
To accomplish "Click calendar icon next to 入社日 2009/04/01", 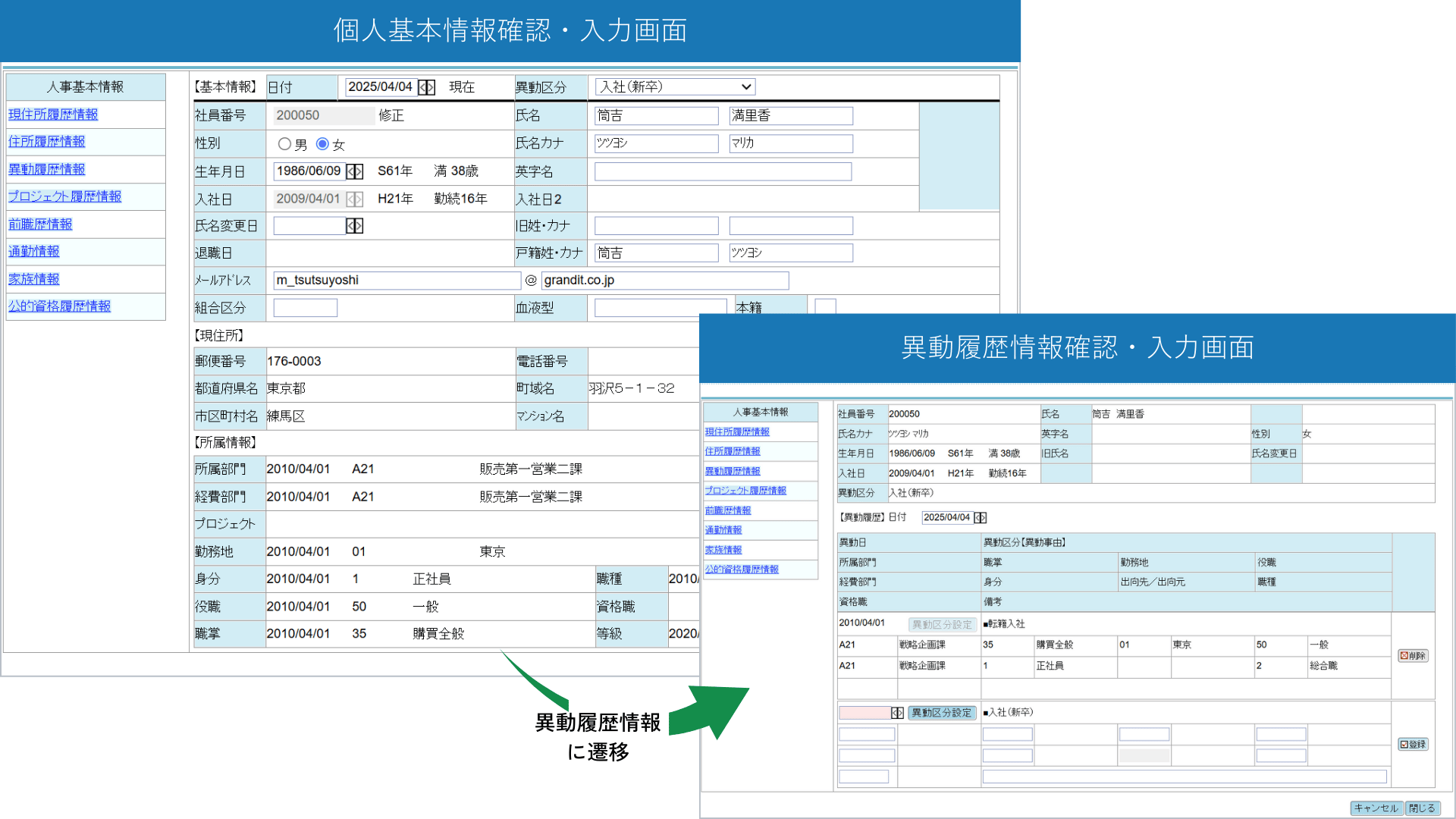I will [354, 199].
